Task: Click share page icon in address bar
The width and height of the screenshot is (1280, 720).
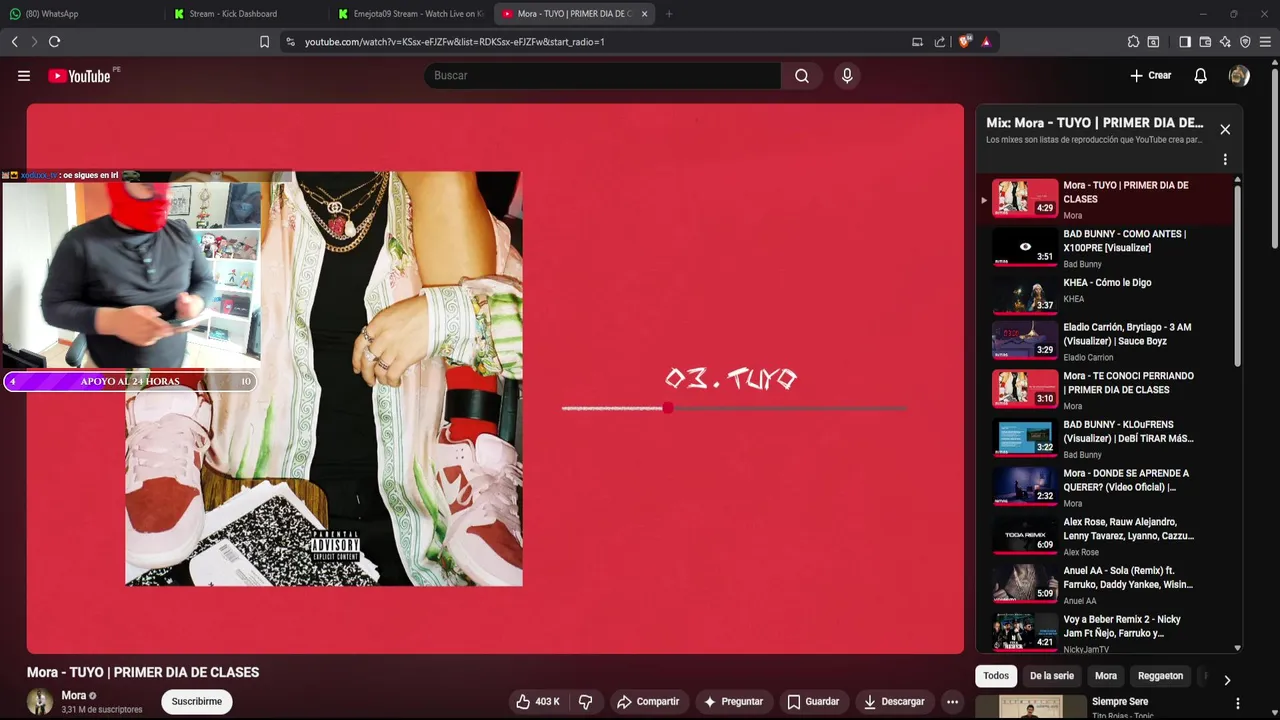Action: point(940,42)
